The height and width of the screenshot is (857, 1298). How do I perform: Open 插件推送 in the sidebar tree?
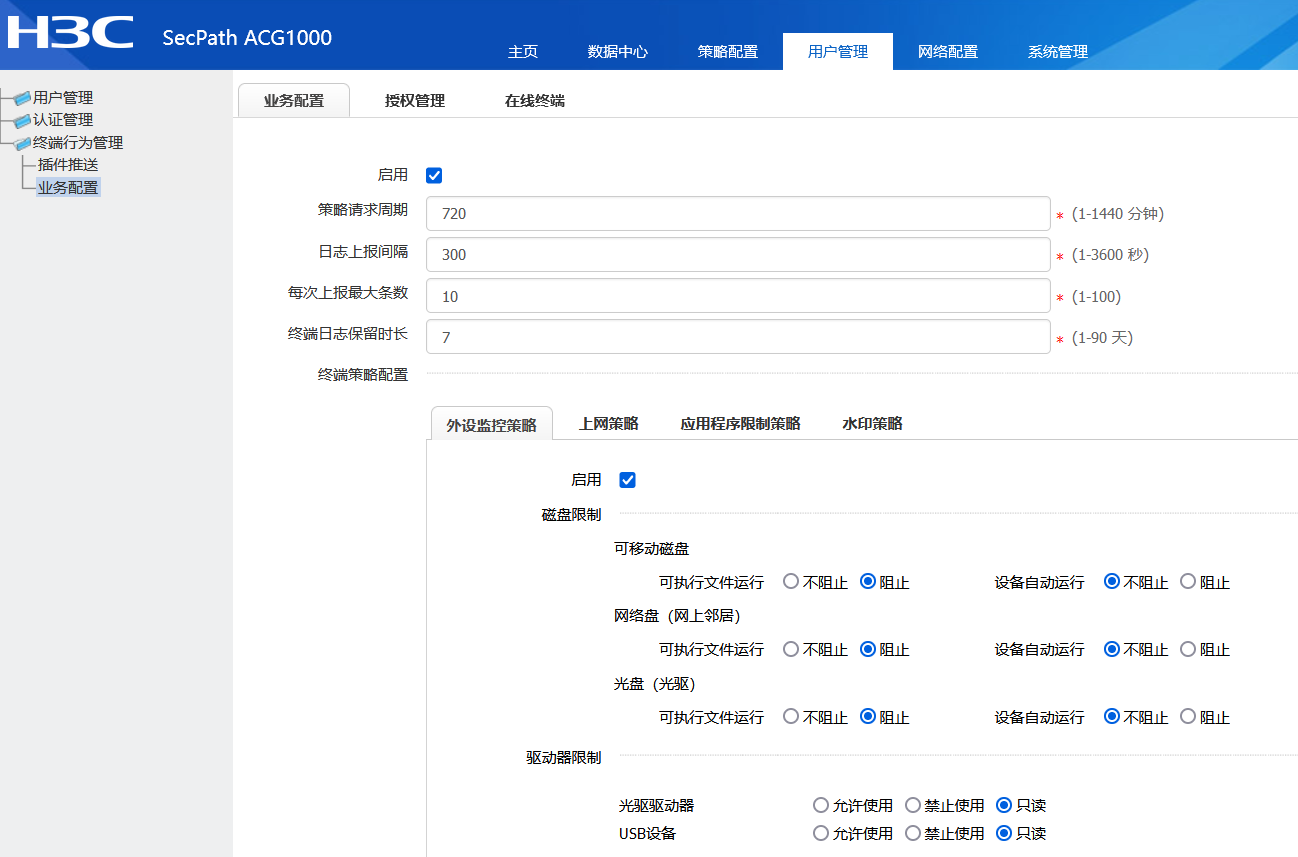[68, 165]
